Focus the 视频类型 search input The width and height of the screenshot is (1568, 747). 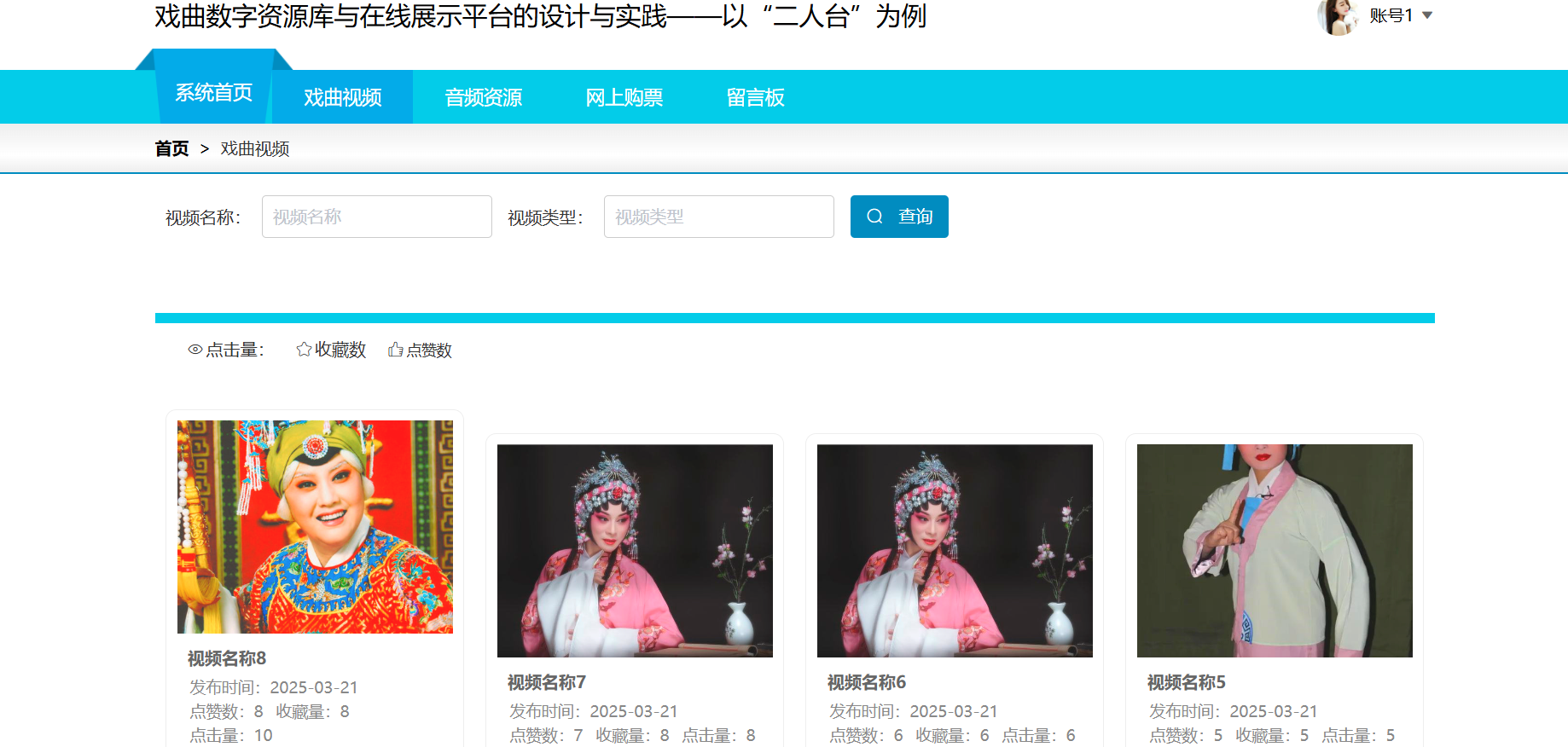[x=719, y=217]
